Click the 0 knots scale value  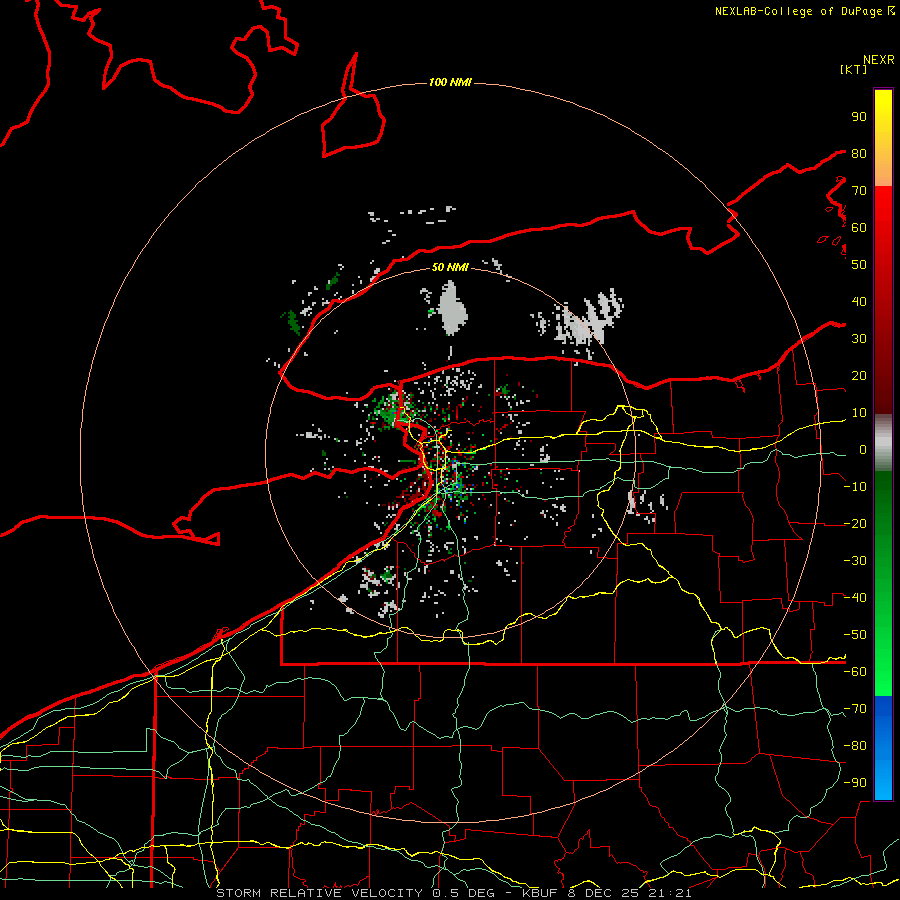(x=863, y=450)
